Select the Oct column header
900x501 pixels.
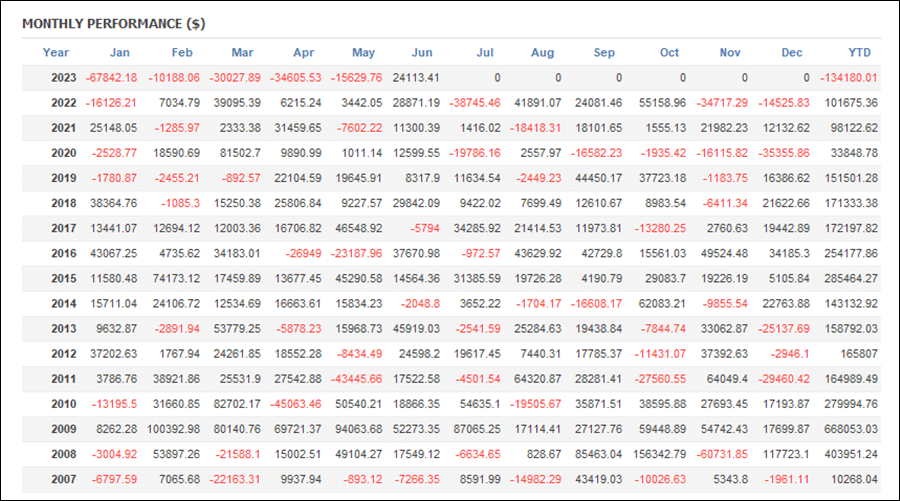(x=669, y=53)
